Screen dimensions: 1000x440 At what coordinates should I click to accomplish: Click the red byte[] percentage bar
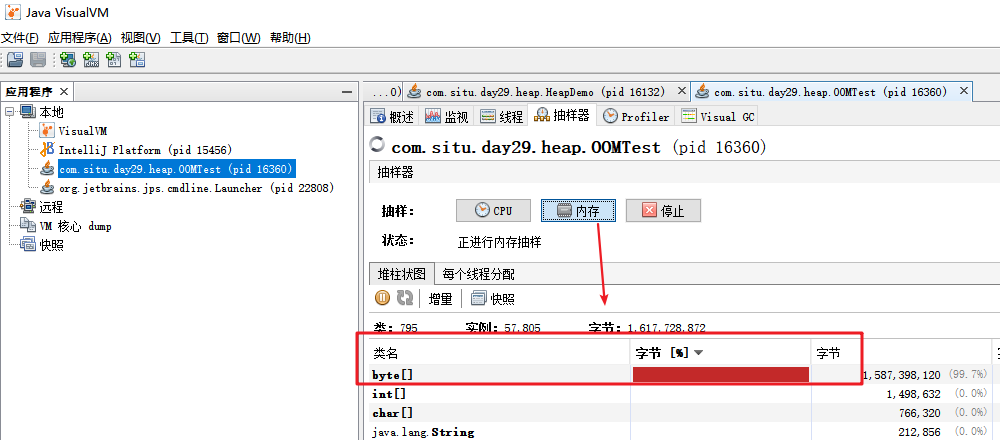pos(721,374)
